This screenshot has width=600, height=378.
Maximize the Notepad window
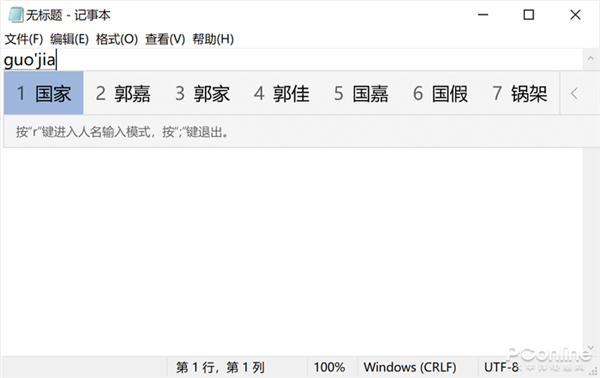click(x=529, y=15)
